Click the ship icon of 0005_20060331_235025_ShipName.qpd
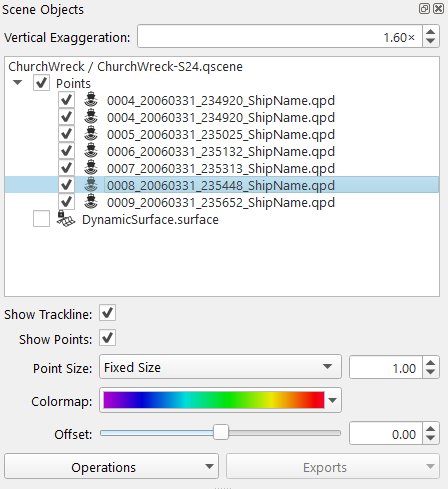Viewport: 448px width, 489px height. point(91,134)
